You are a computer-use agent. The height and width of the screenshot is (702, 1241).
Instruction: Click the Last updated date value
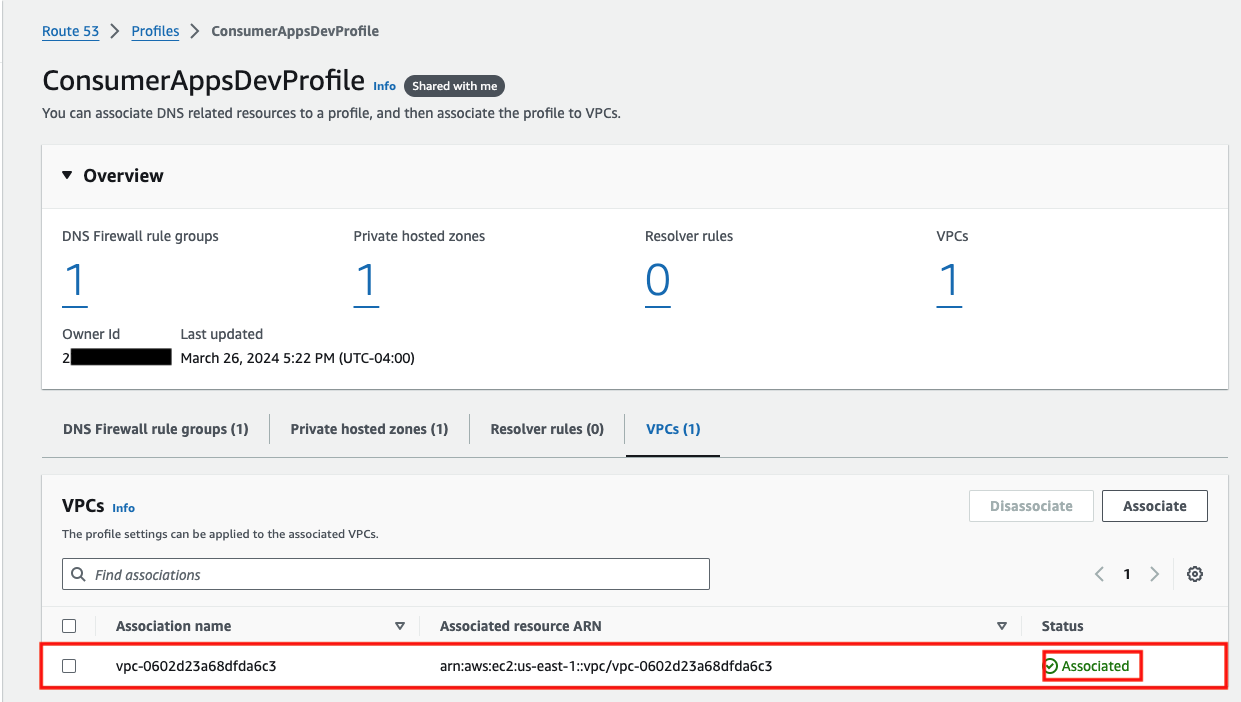click(297, 358)
